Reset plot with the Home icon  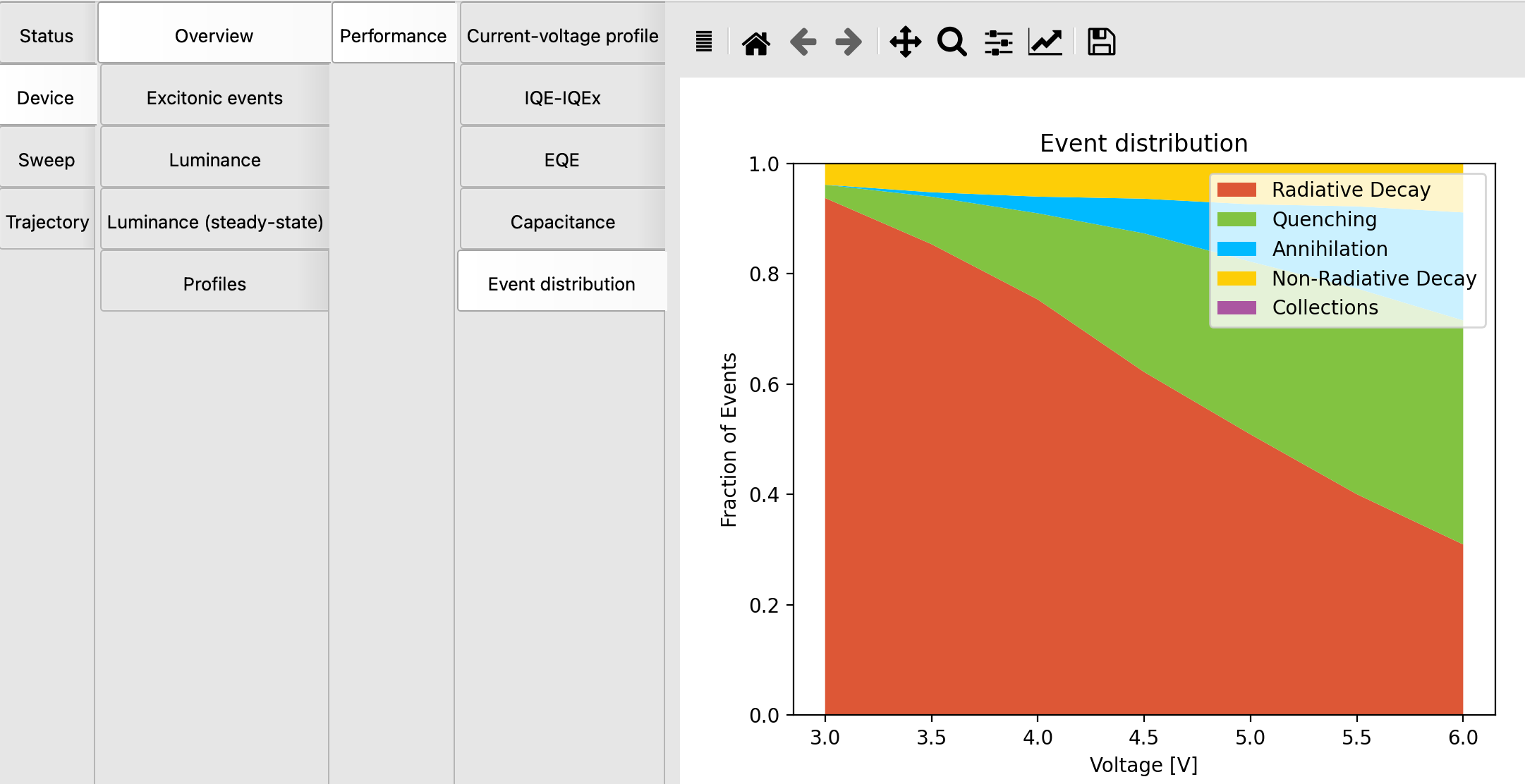pyautogui.click(x=755, y=42)
